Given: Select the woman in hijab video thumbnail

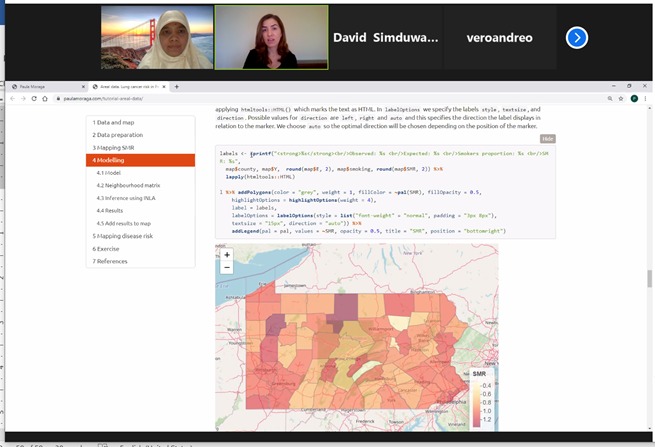Looking at the screenshot, I should coord(157,37).
